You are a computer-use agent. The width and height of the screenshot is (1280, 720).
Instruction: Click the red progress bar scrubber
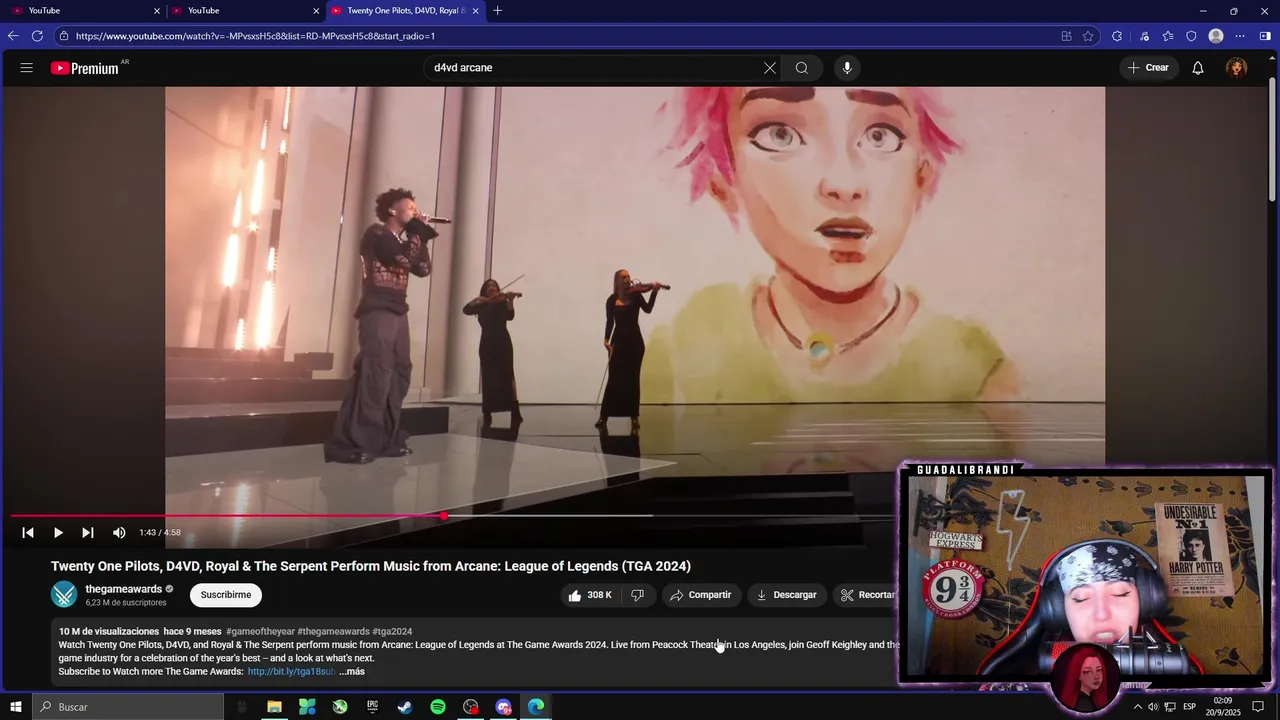443,516
